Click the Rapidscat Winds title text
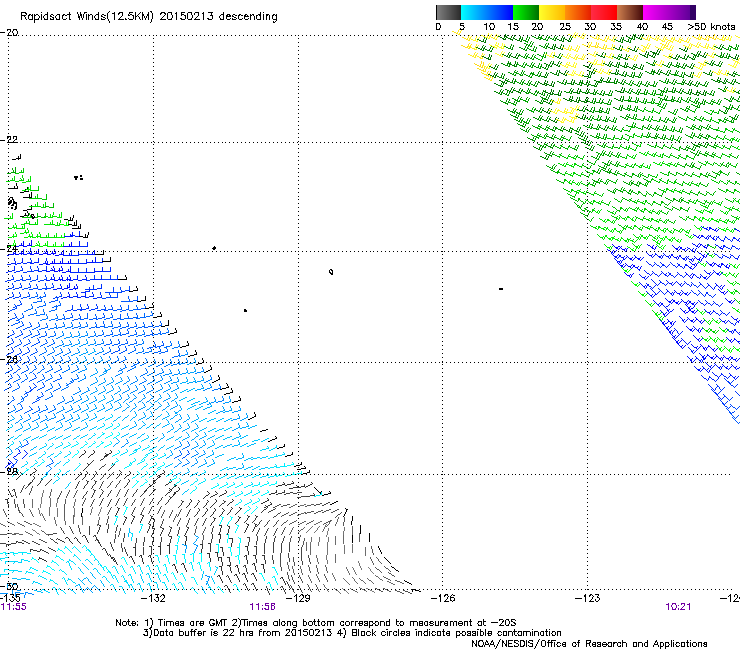Image resolution: width=740 pixels, height=650 pixels. coord(86,17)
